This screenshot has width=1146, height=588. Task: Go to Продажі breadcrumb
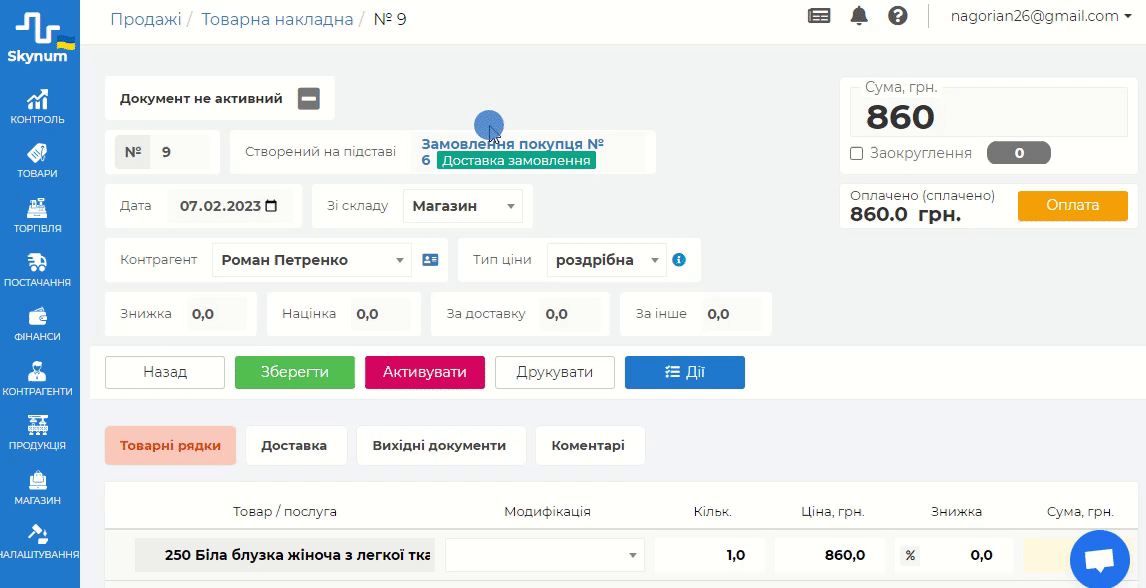pos(145,19)
